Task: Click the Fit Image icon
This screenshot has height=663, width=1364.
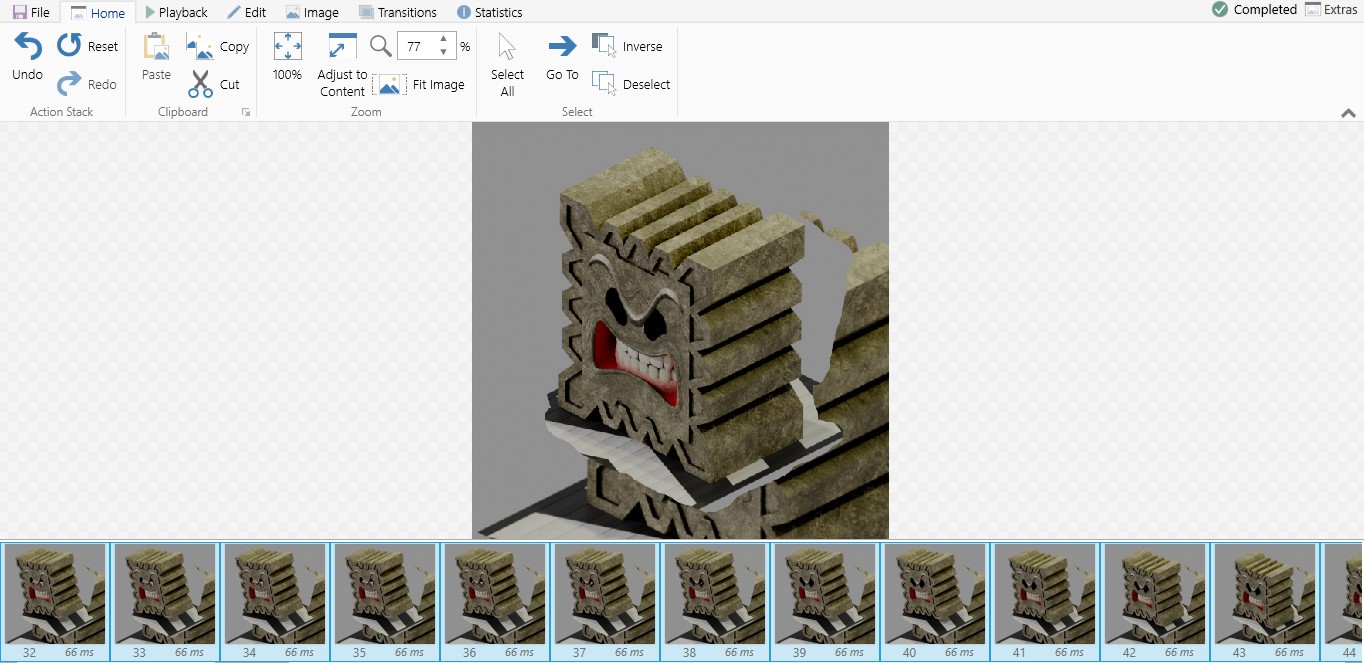Action: pos(389,84)
